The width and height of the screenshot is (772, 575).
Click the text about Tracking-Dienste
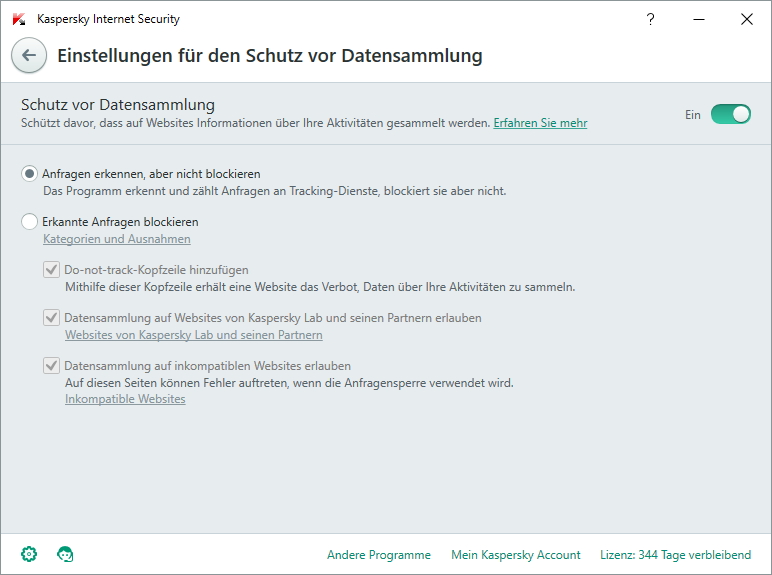[x=275, y=191]
